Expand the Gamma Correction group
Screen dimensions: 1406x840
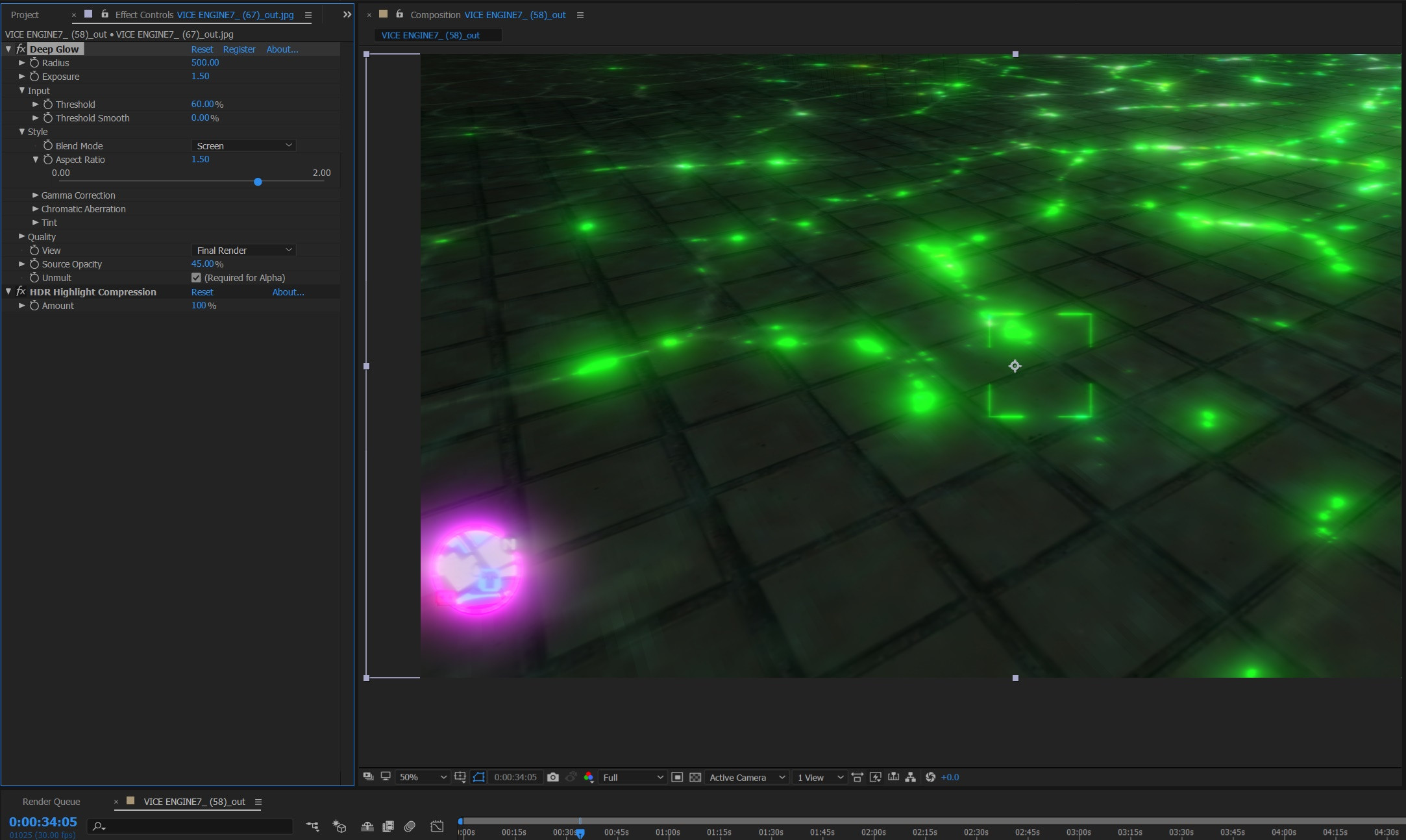click(36, 195)
